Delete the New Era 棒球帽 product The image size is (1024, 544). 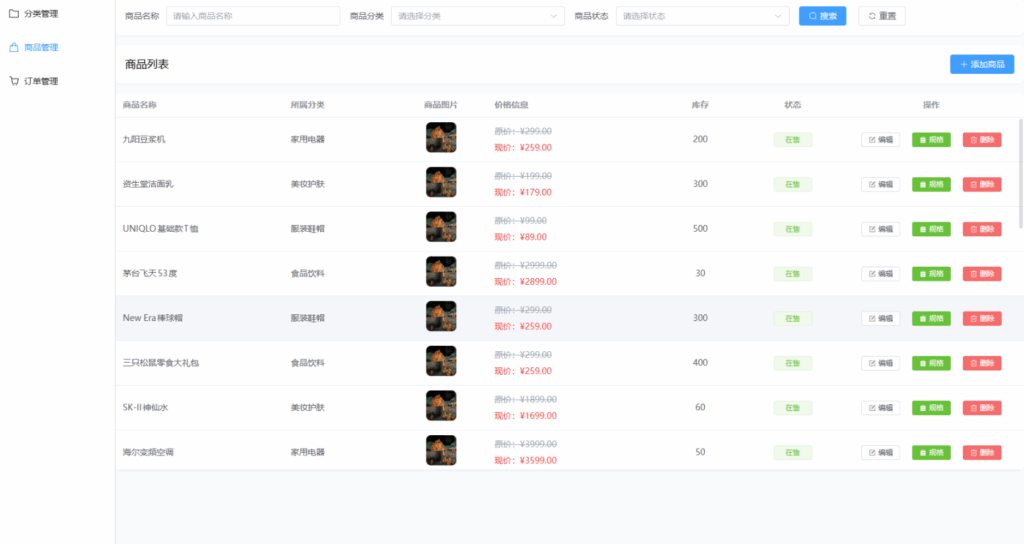(x=982, y=319)
